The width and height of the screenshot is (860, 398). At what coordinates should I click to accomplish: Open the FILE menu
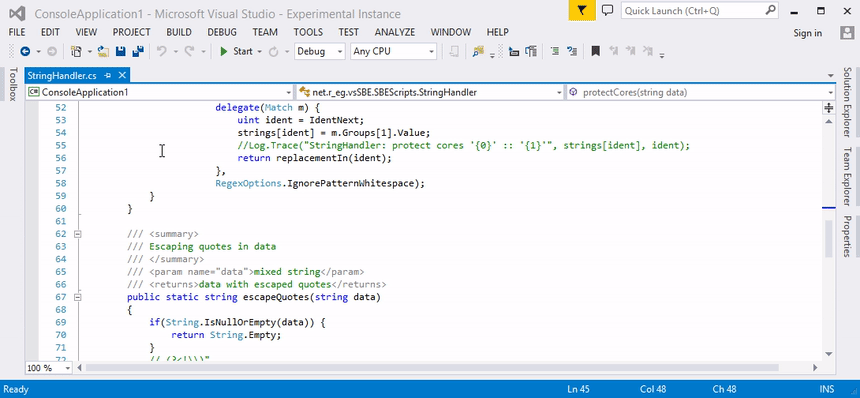(x=17, y=32)
